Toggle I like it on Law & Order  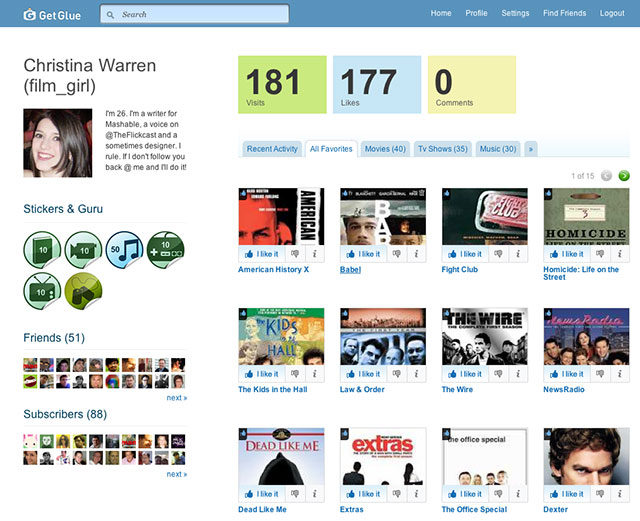(x=363, y=374)
